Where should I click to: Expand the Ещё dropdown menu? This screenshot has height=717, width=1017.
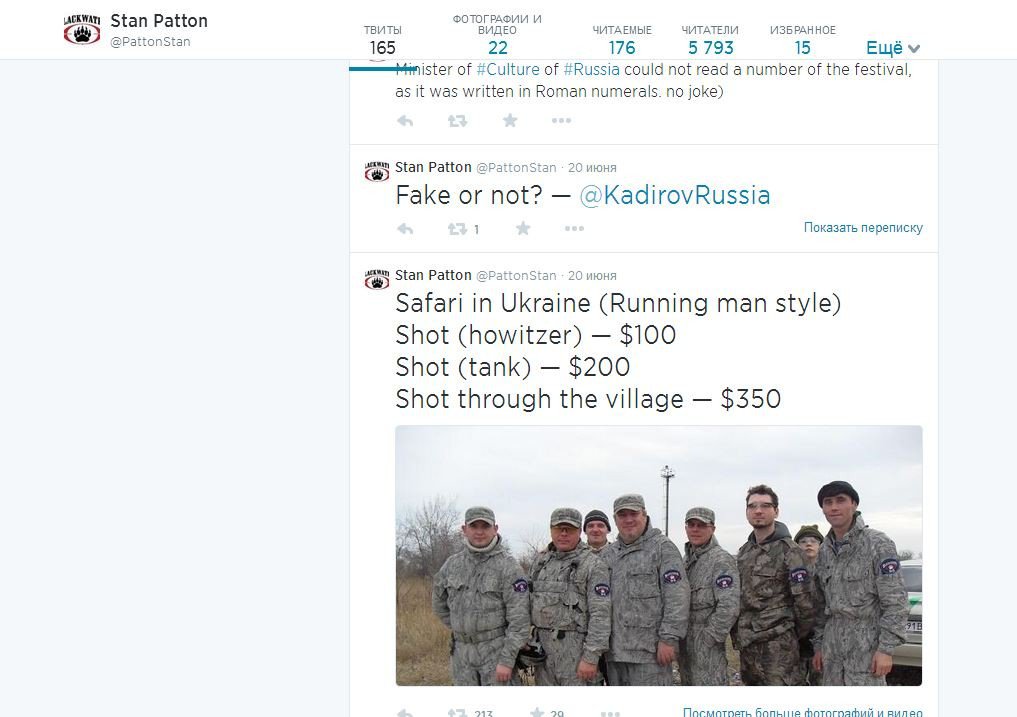click(x=892, y=48)
